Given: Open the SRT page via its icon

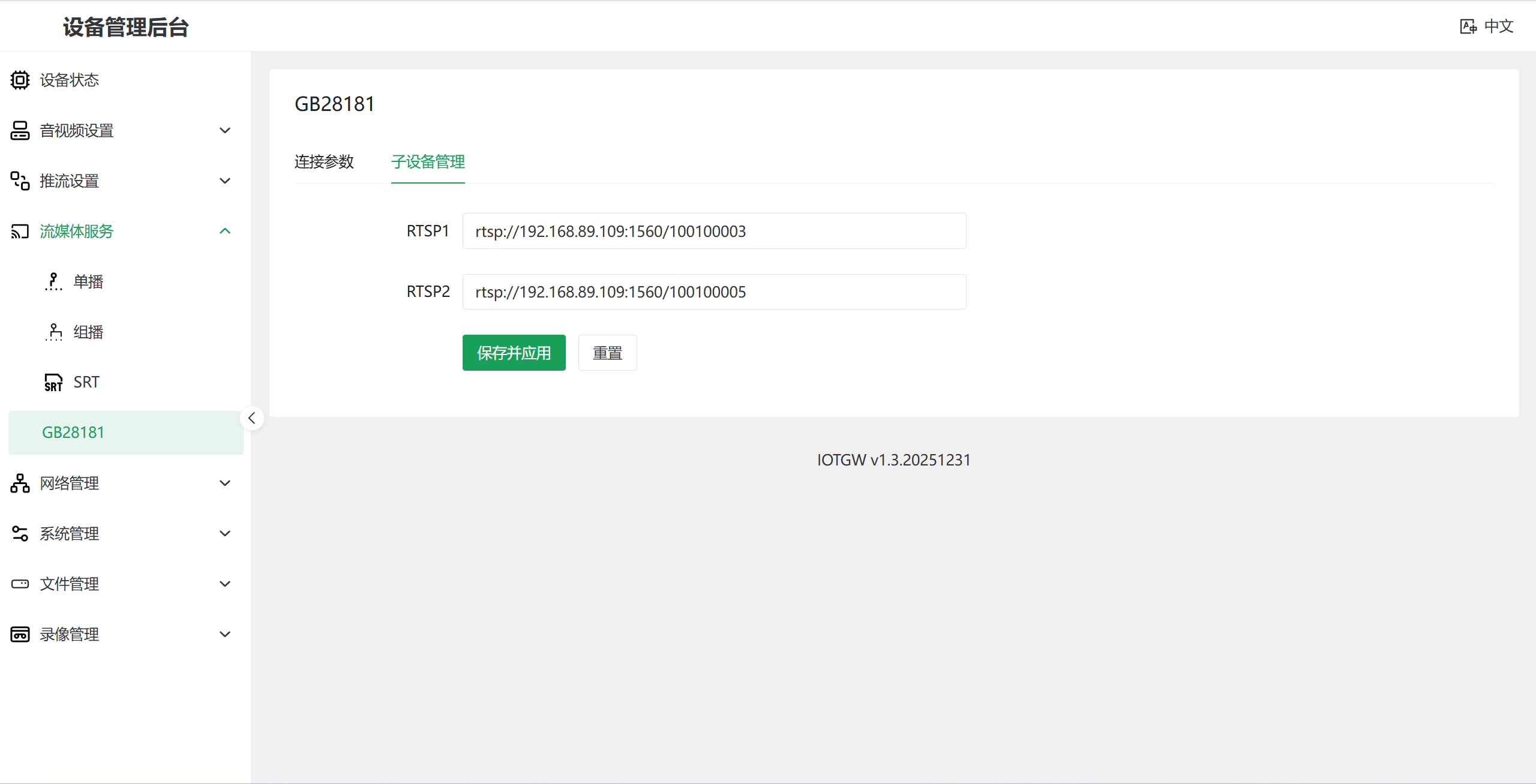Looking at the screenshot, I should pos(53,382).
